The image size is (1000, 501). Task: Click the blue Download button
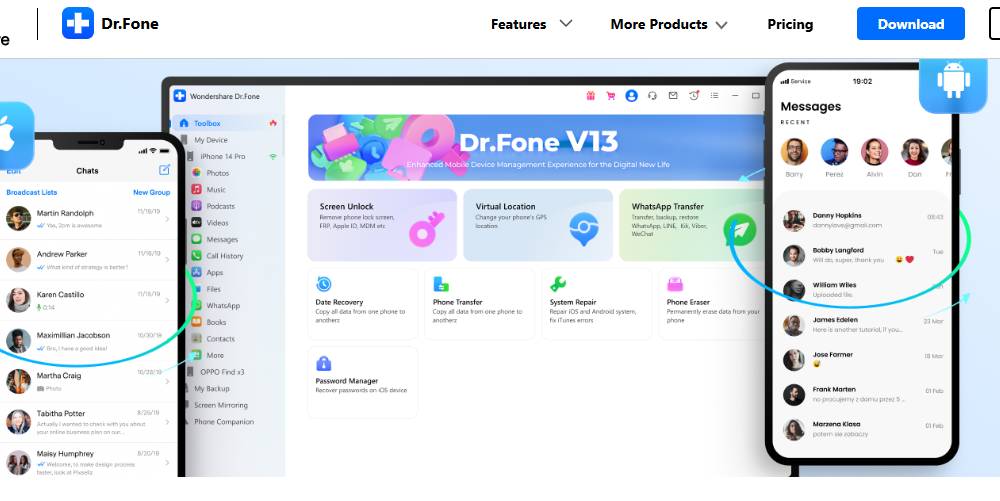point(910,24)
